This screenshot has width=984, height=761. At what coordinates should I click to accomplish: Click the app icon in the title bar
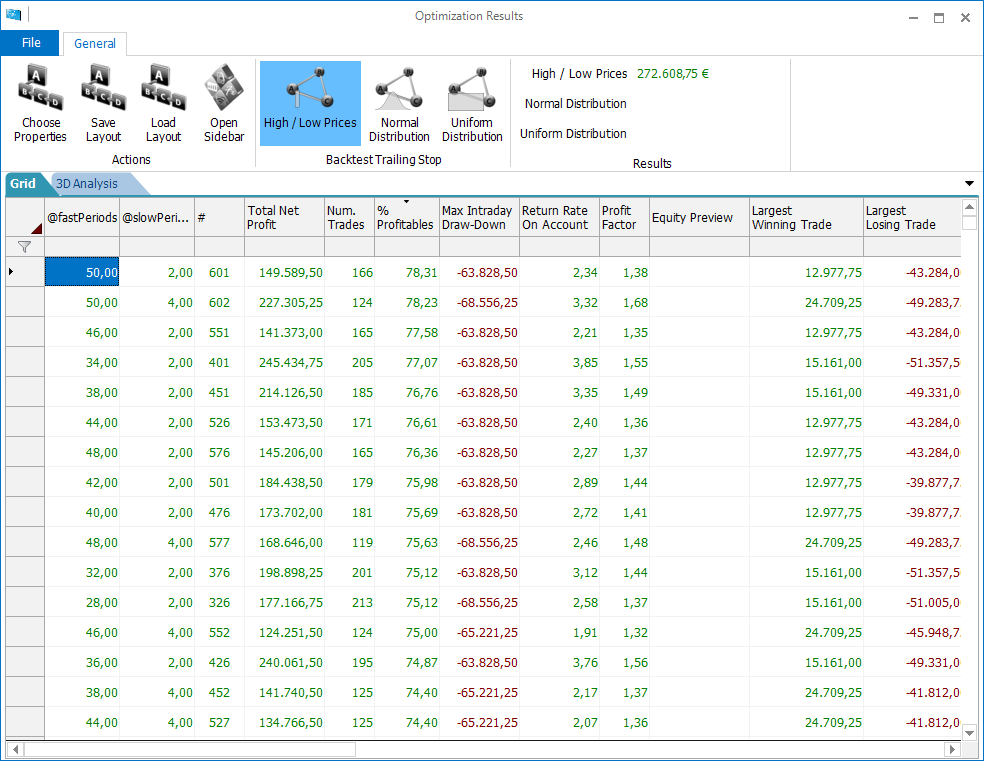(13, 14)
